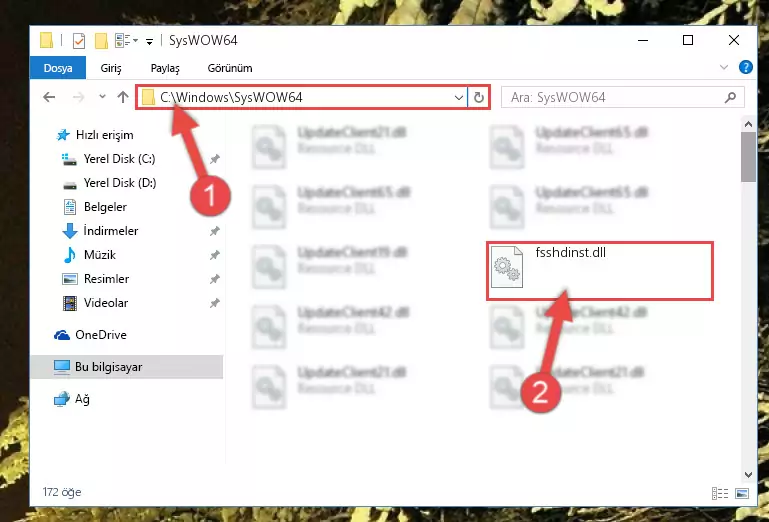Expand the ribbon with the chevron
This screenshot has width=769, height=522.
723,67
